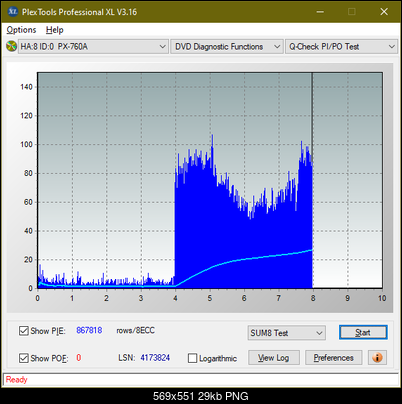Click the x-axis label 10
The height and width of the screenshot is (404, 402).
tap(382, 298)
